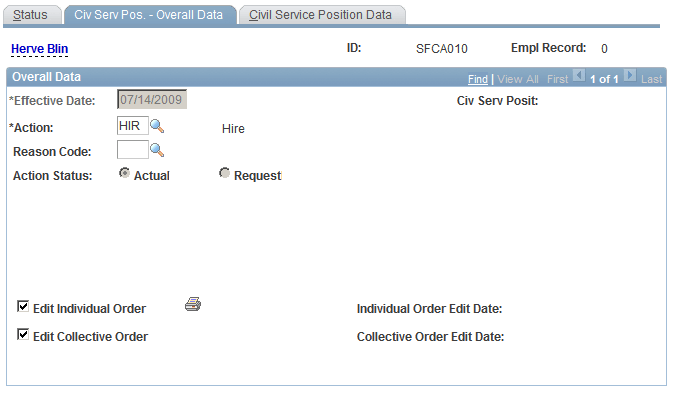The width and height of the screenshot is (687, 396).
Task: Select the Request action status
Action: 224,173
